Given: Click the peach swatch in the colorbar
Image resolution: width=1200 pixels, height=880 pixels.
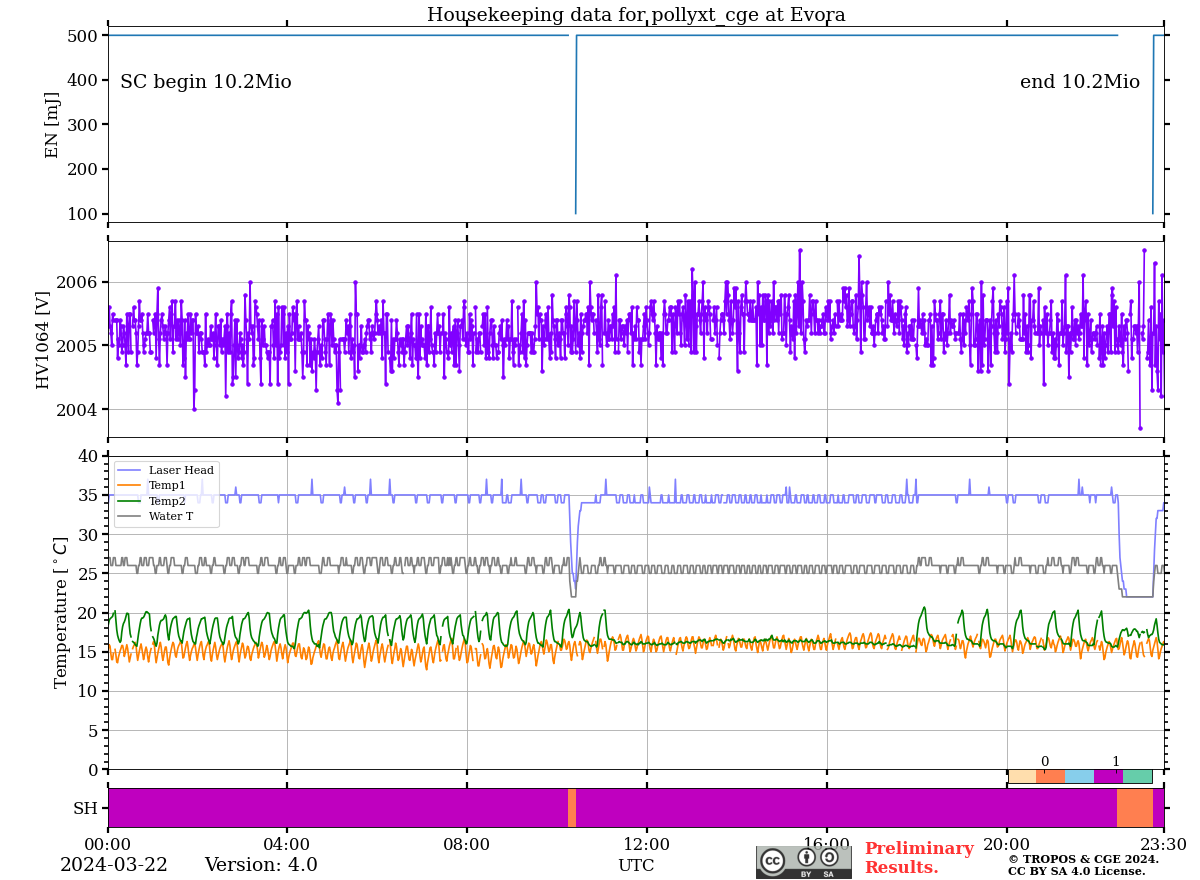Looking at the screenshot, I should (1022, 776).
